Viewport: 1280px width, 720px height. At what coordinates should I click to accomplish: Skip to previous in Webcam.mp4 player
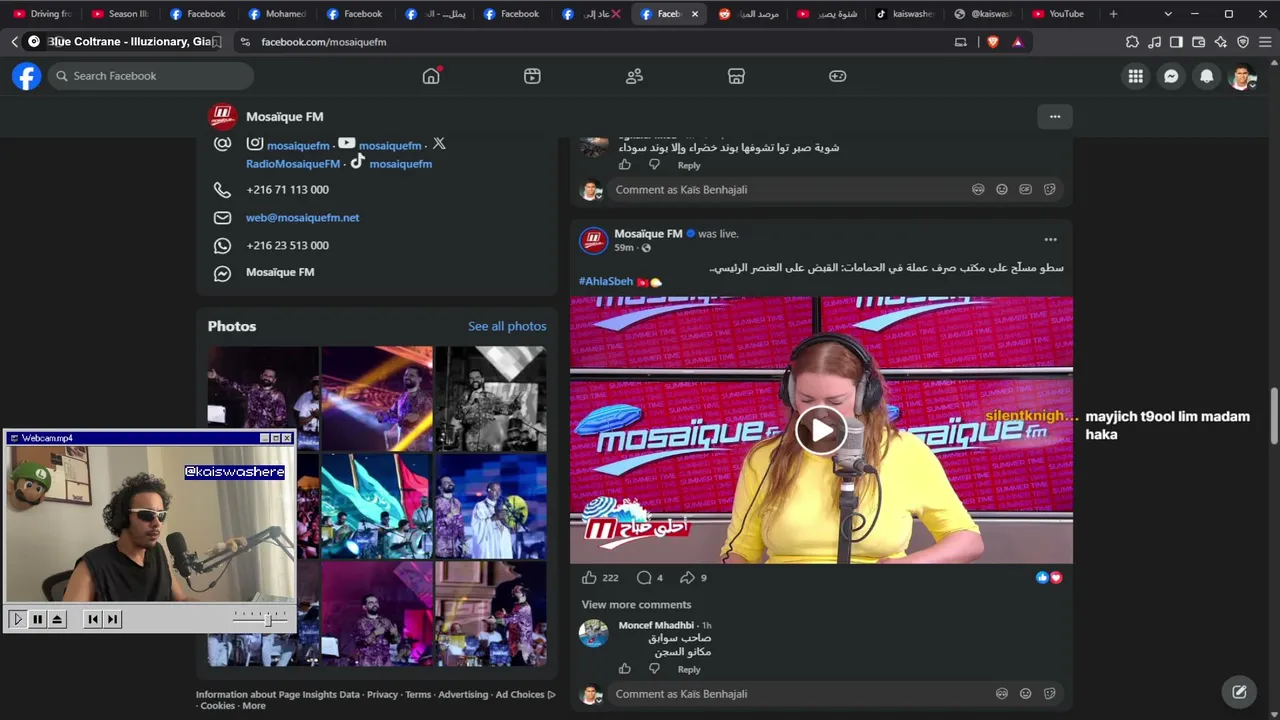click(x=93, y=619)
